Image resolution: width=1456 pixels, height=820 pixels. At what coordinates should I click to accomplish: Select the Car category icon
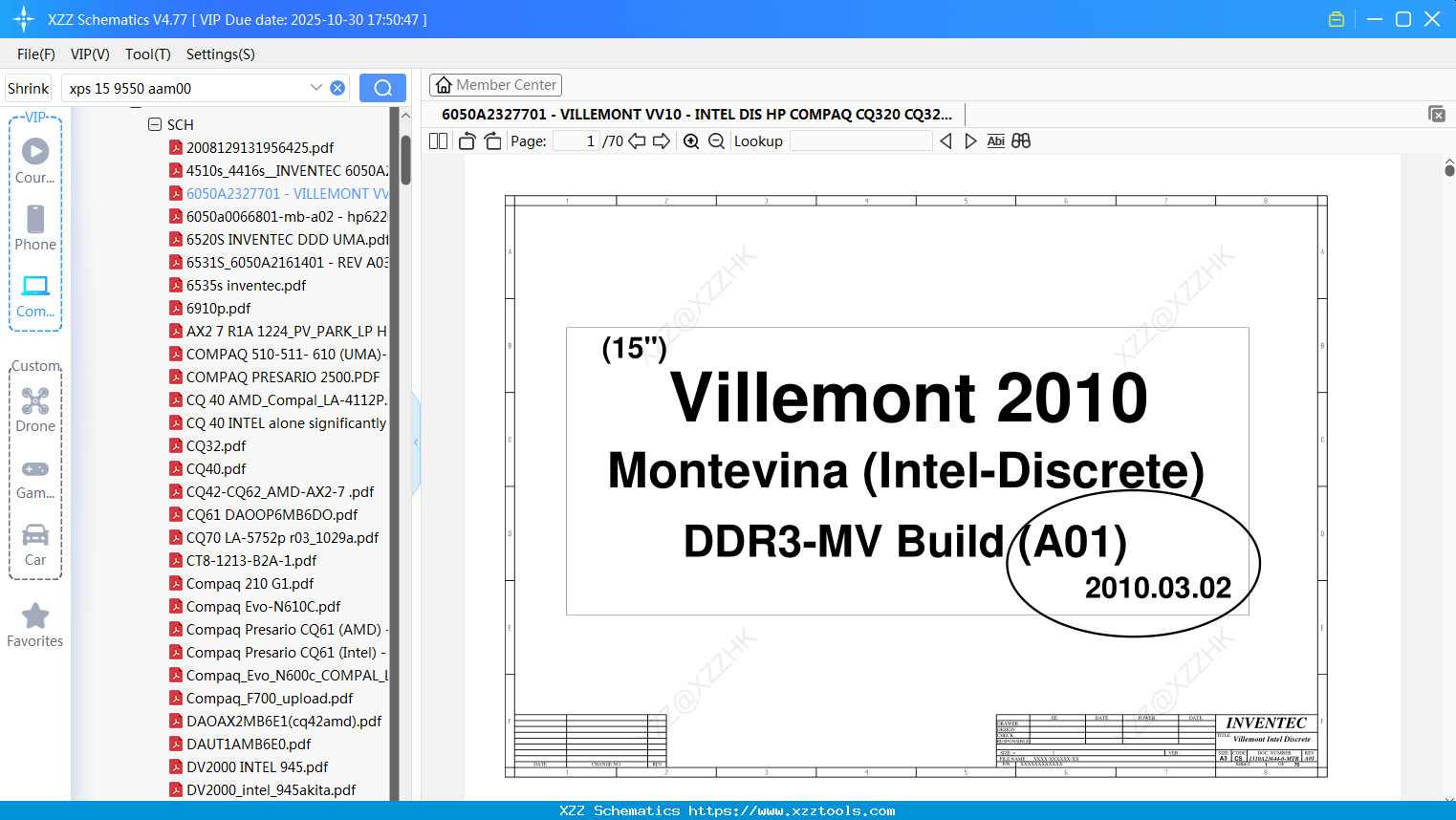click(35, 534)
